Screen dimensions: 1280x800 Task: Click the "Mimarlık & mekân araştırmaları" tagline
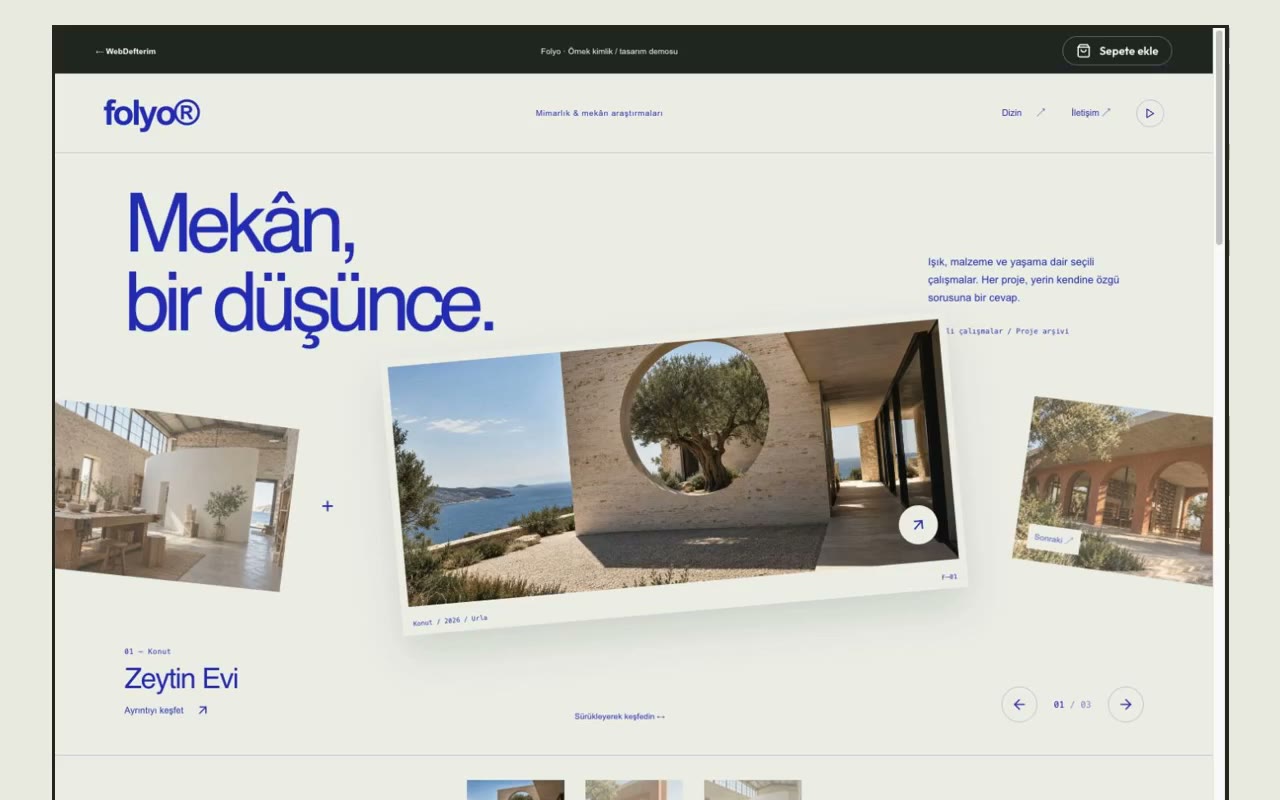599,113
